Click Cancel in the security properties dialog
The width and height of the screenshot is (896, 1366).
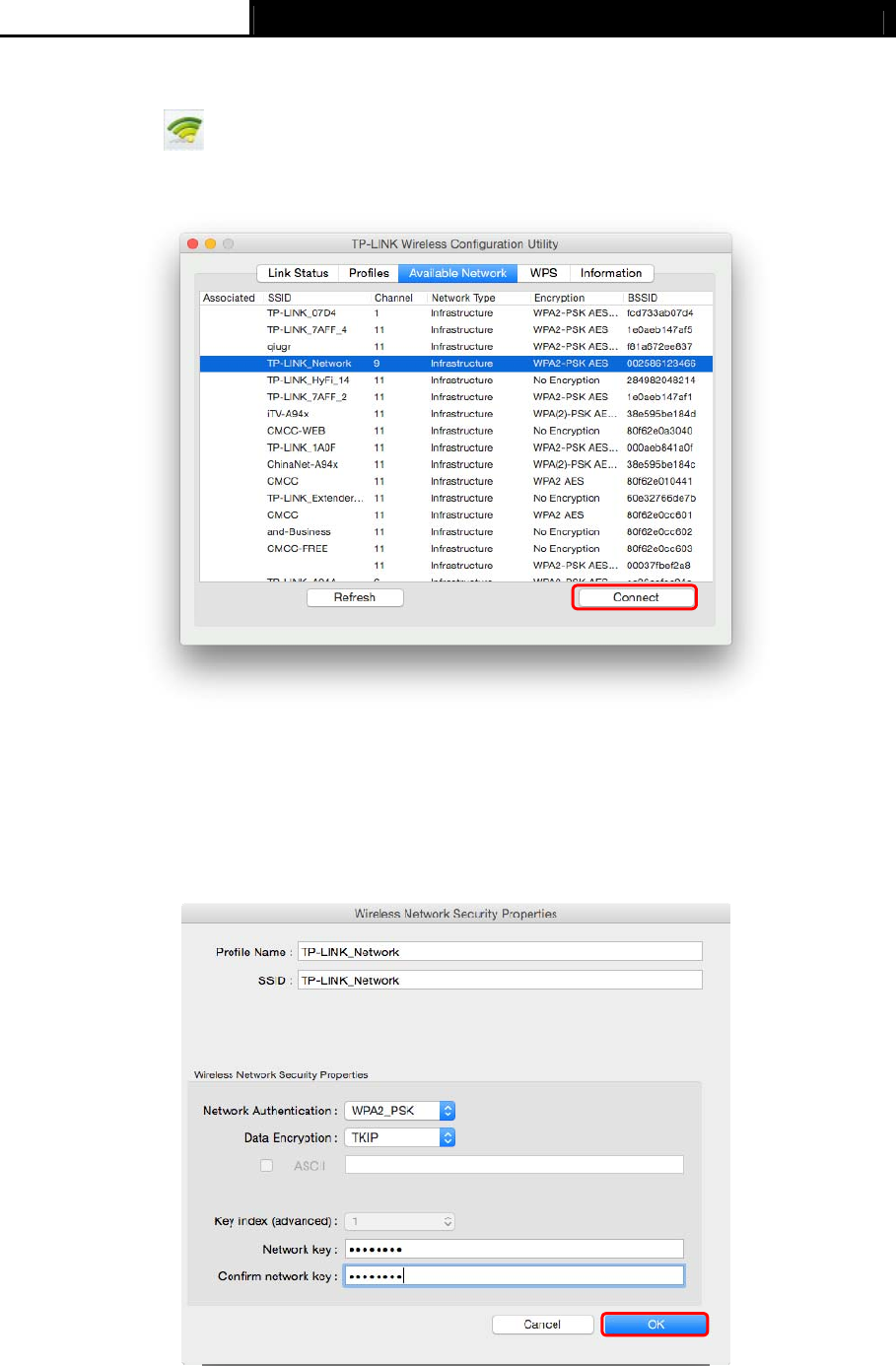pyautogui.click(x=542, y=1325)
